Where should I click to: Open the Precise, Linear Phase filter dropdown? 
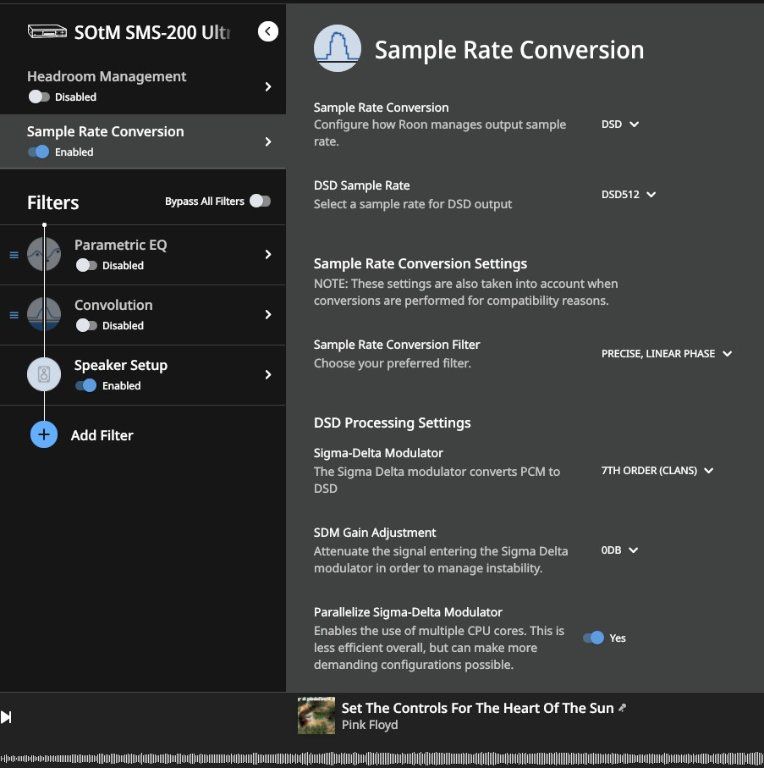pyautogui.click(x=667, y=354)
